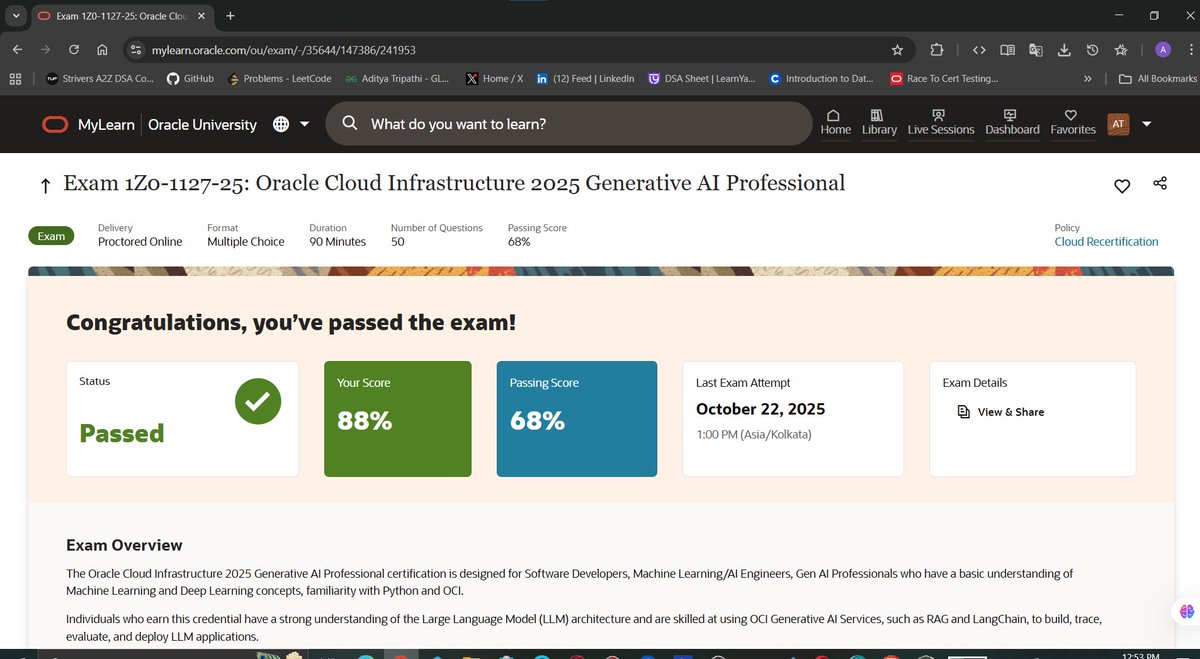Expand hidden bookmarks with double chevron
This screenshot has height=659, width=1200.
1087,79
